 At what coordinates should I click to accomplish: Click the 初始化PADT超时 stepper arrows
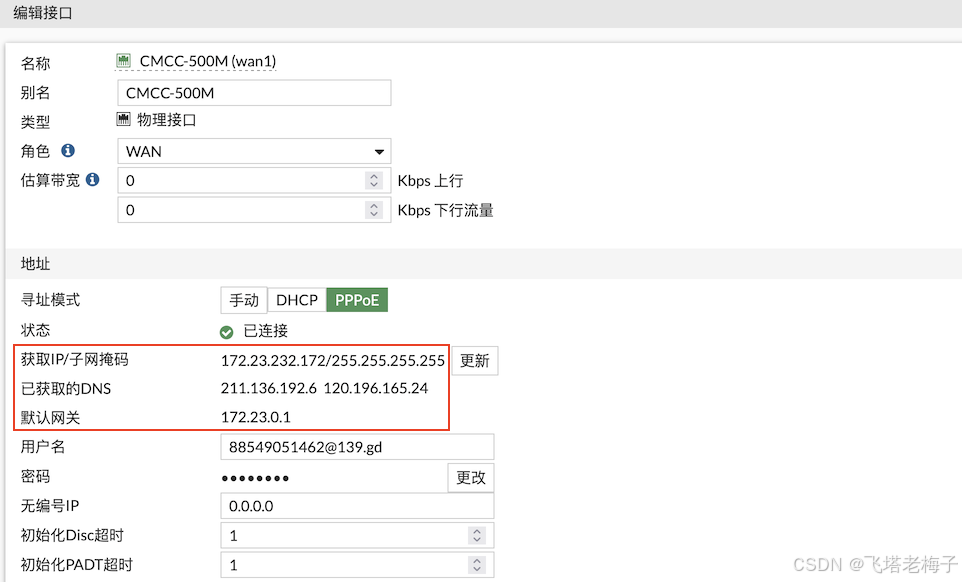click(x=477, y=565)
